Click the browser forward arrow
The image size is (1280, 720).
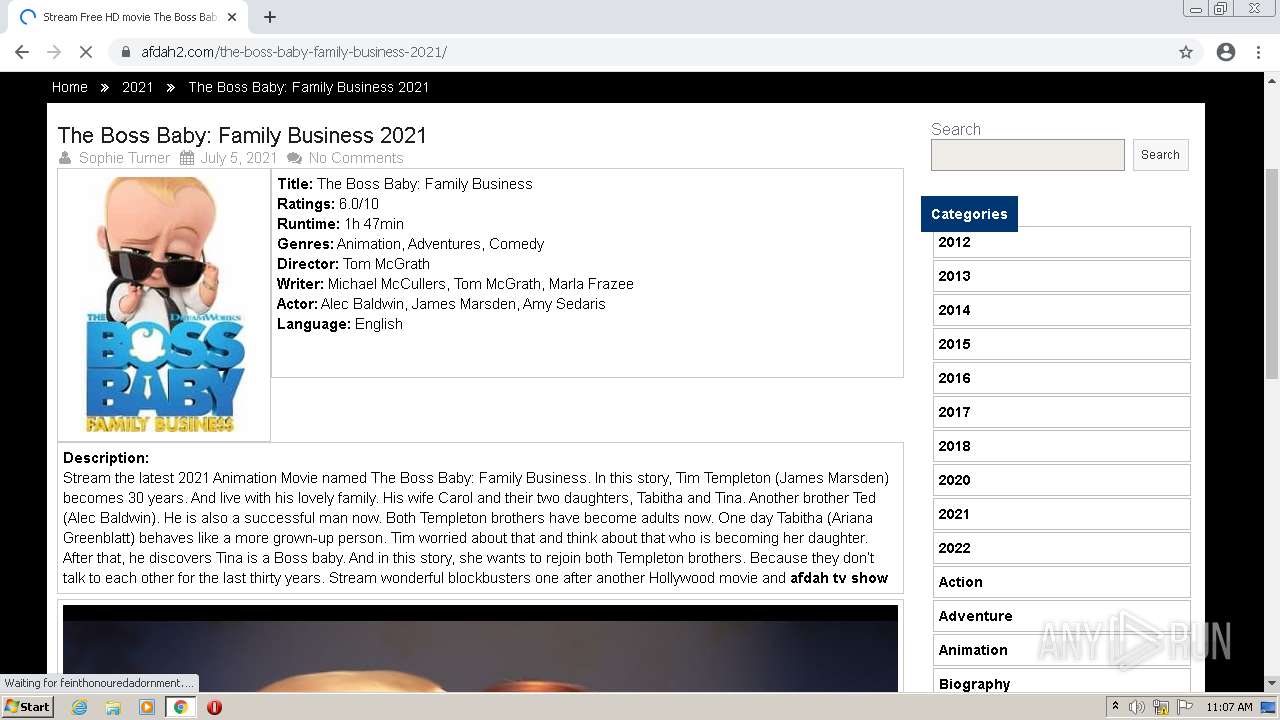pyautogui.click(x=54, y=52)
